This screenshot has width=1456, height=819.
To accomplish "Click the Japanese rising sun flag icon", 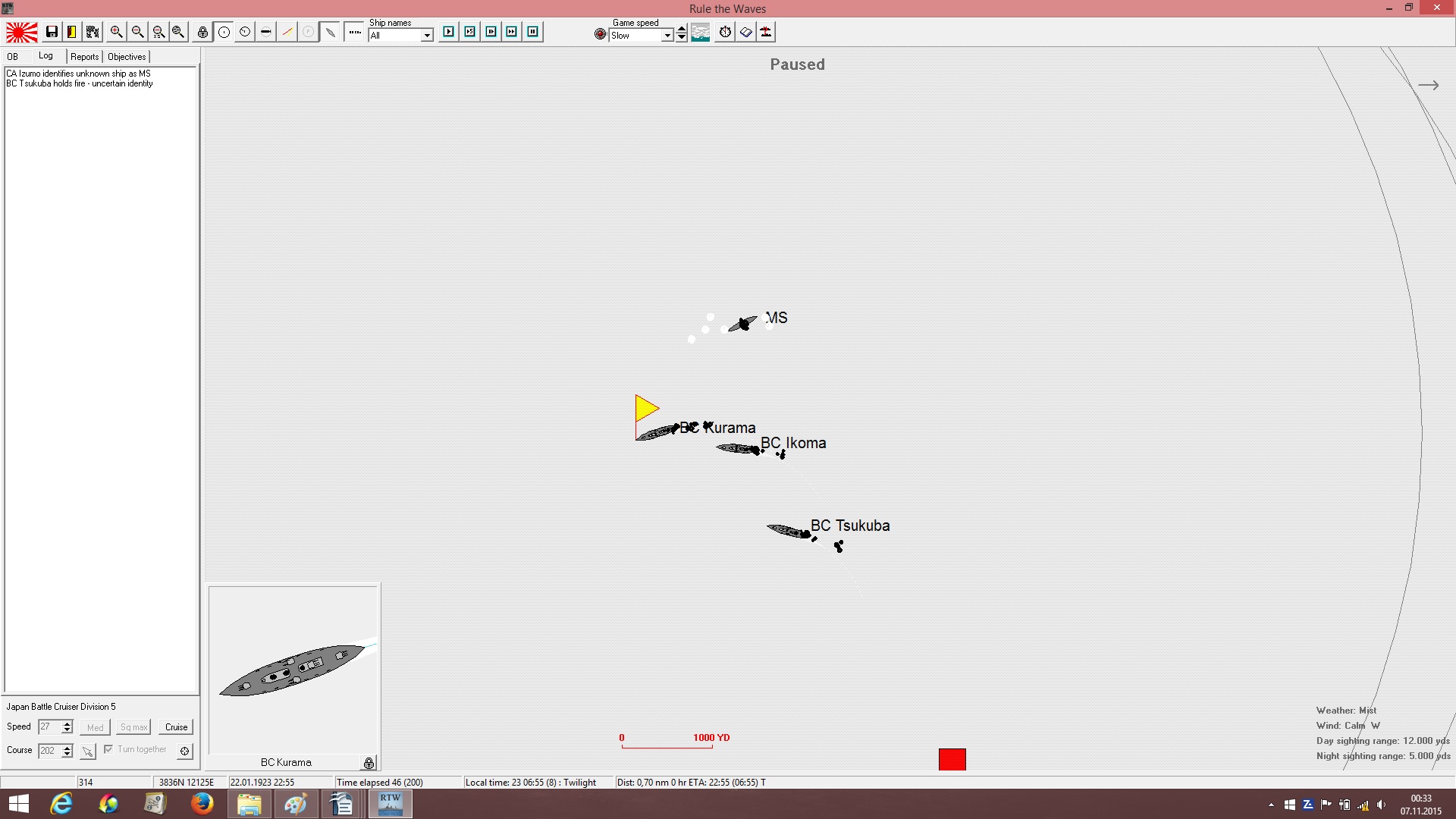I will click(22, 32).
